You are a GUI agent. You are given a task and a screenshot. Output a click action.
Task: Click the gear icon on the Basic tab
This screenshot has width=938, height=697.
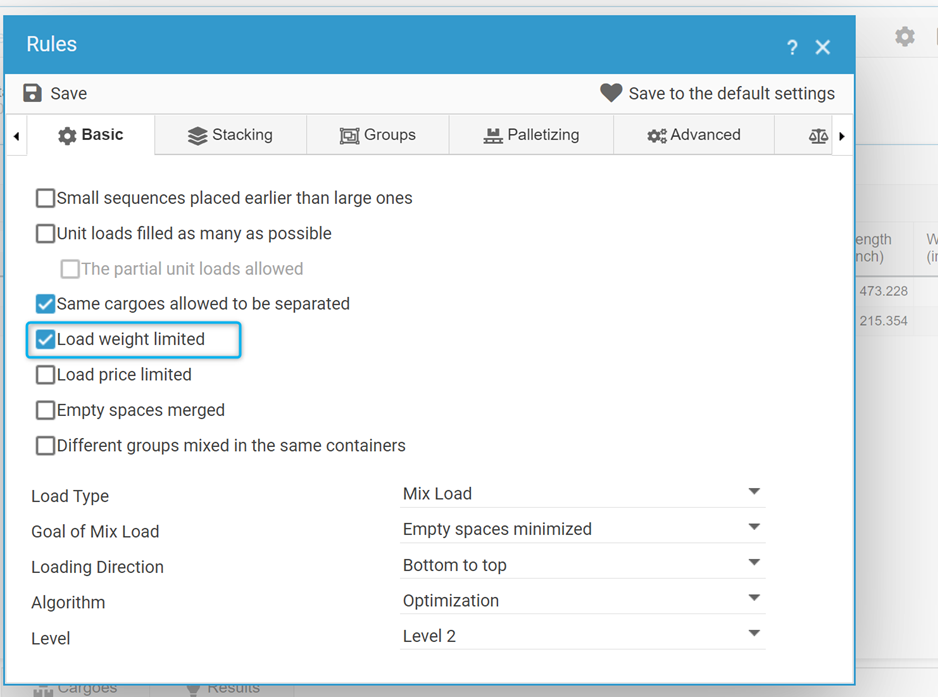point(67,136)
